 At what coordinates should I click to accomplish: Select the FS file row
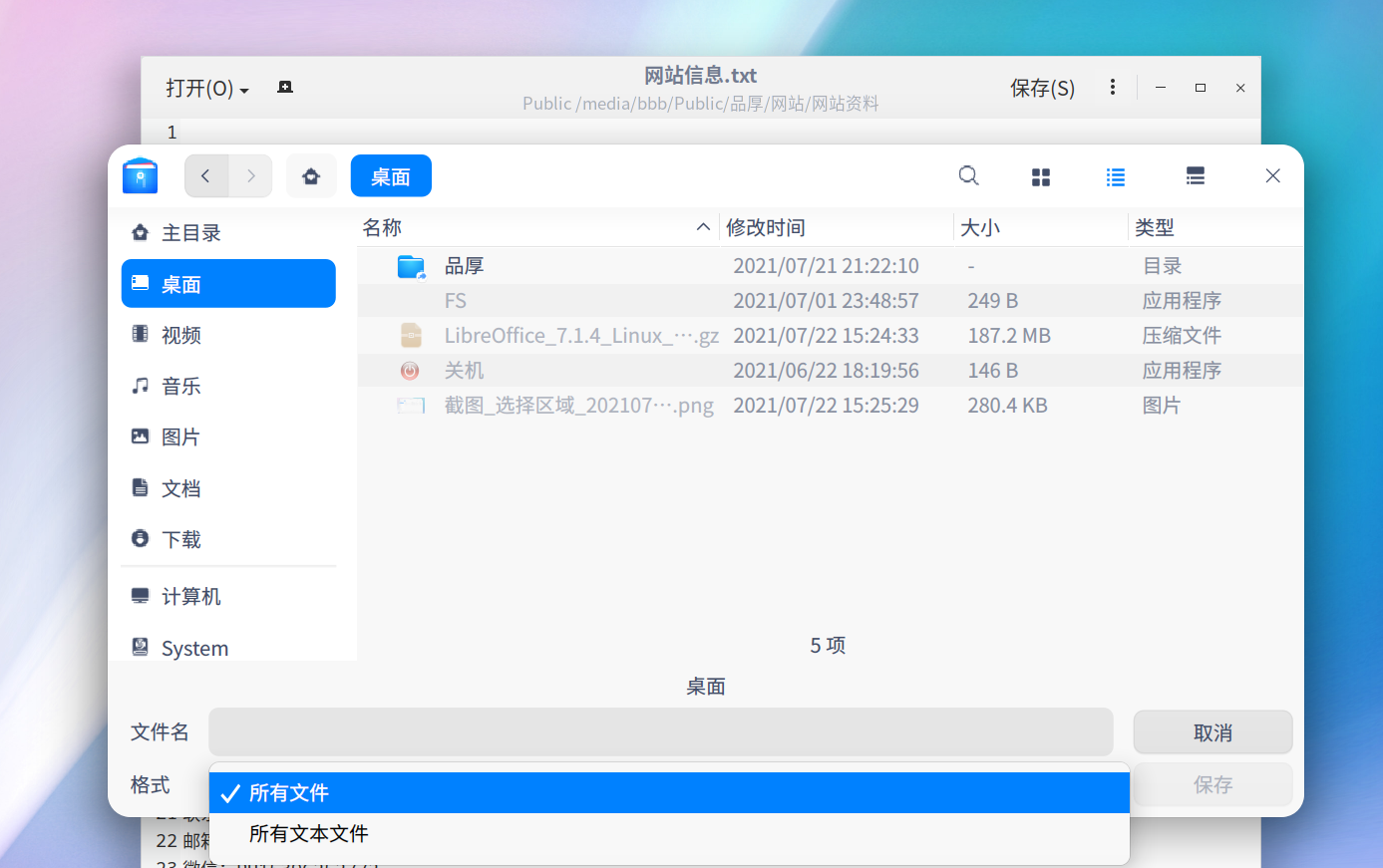click(830, 301)
